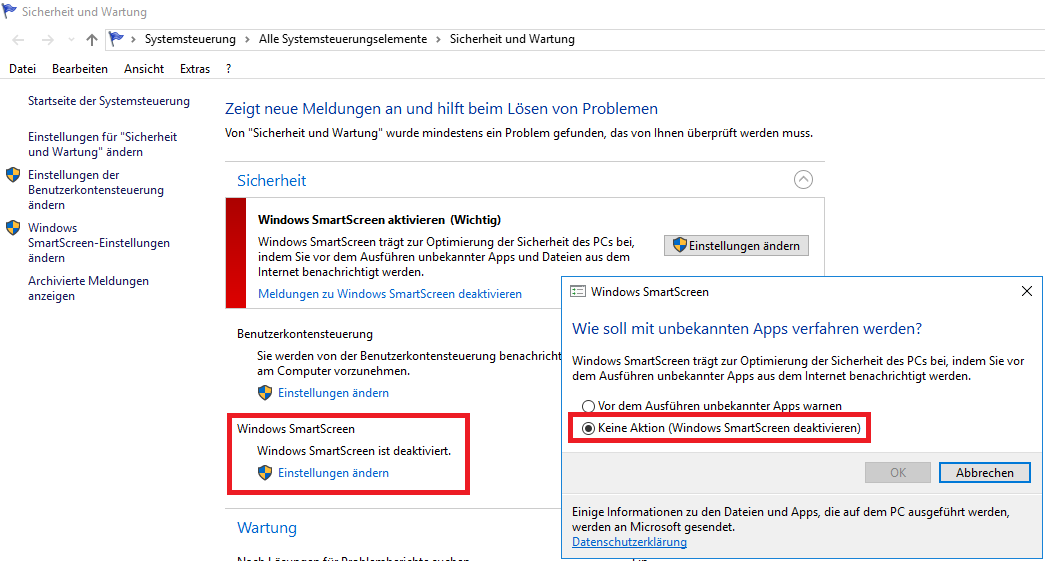The height and width of the screenshot is (561, 1045).
Task: Select 'Keine Aktion' radio option
Action: tap(589, 428)
